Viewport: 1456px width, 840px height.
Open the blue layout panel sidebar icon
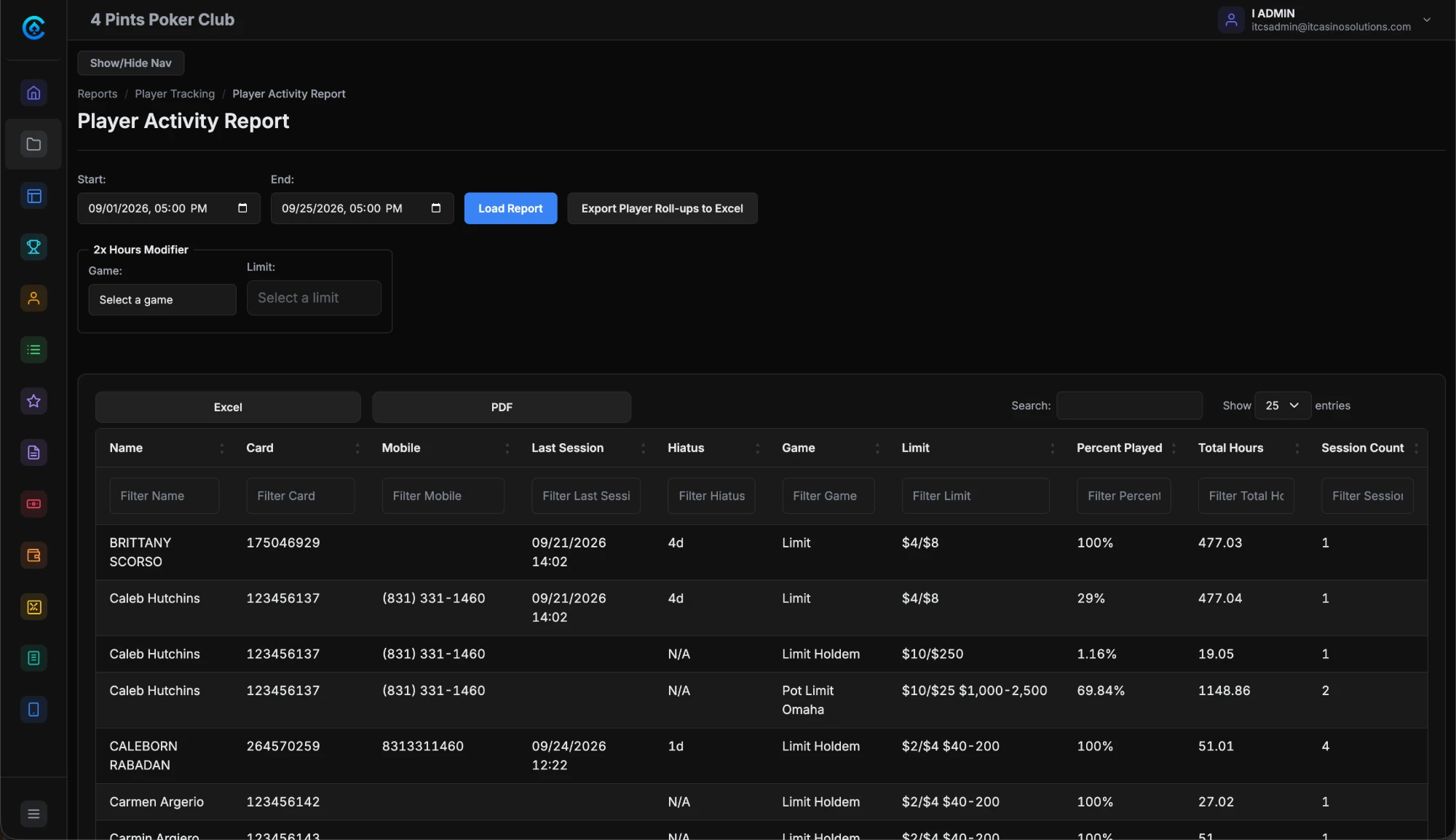coord(33,196)
